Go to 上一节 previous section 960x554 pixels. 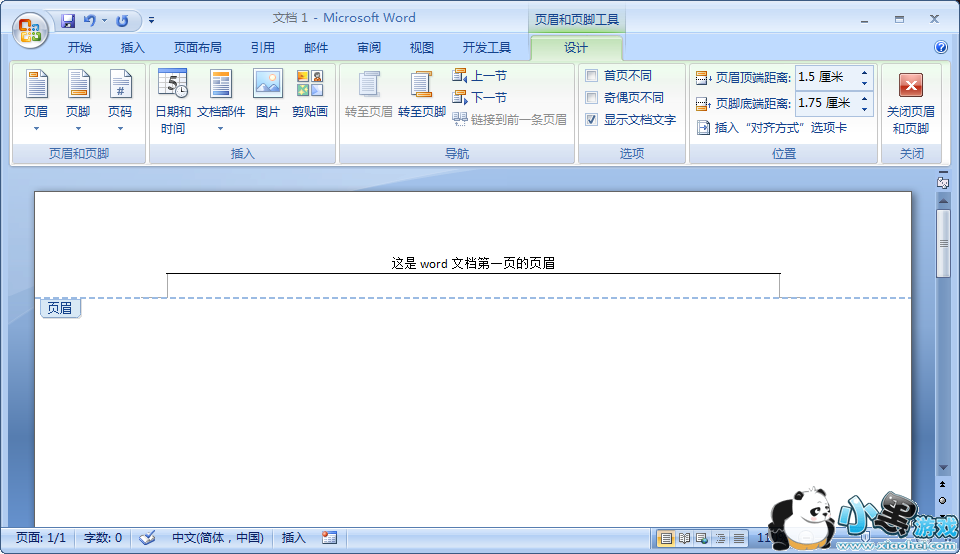coord(479,76)
